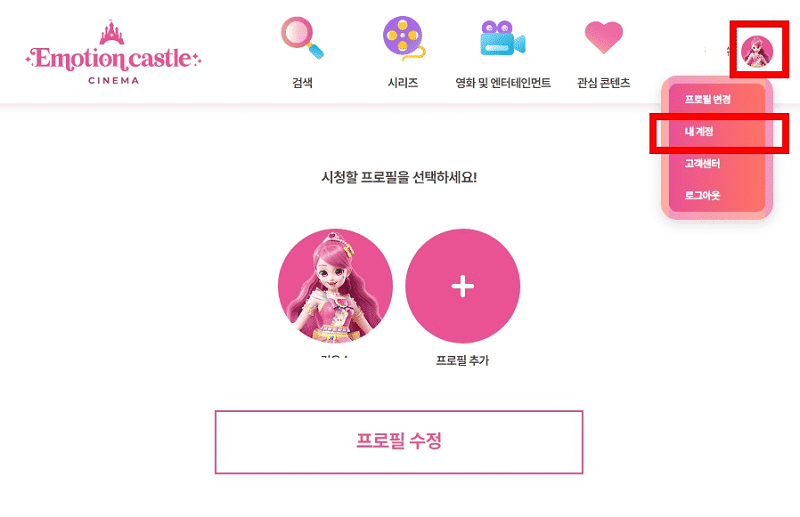
Task: Click the magnifying glass search icon
Action: pyautogui.click(x=302, y=38)
